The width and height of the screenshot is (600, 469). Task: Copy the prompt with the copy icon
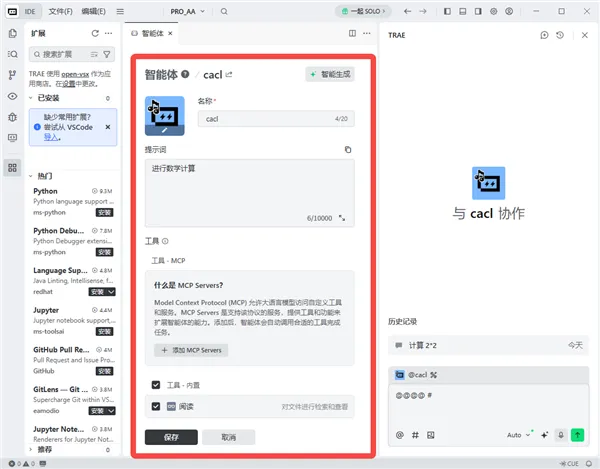[x=347, y=150]
